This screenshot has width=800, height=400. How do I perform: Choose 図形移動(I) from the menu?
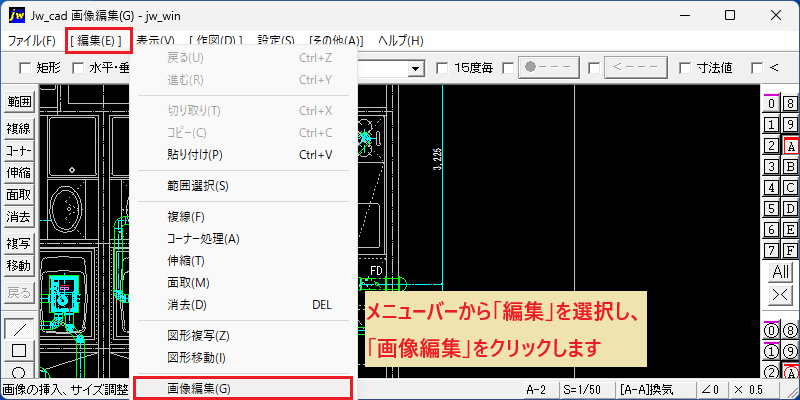click(x=243, y=358)
